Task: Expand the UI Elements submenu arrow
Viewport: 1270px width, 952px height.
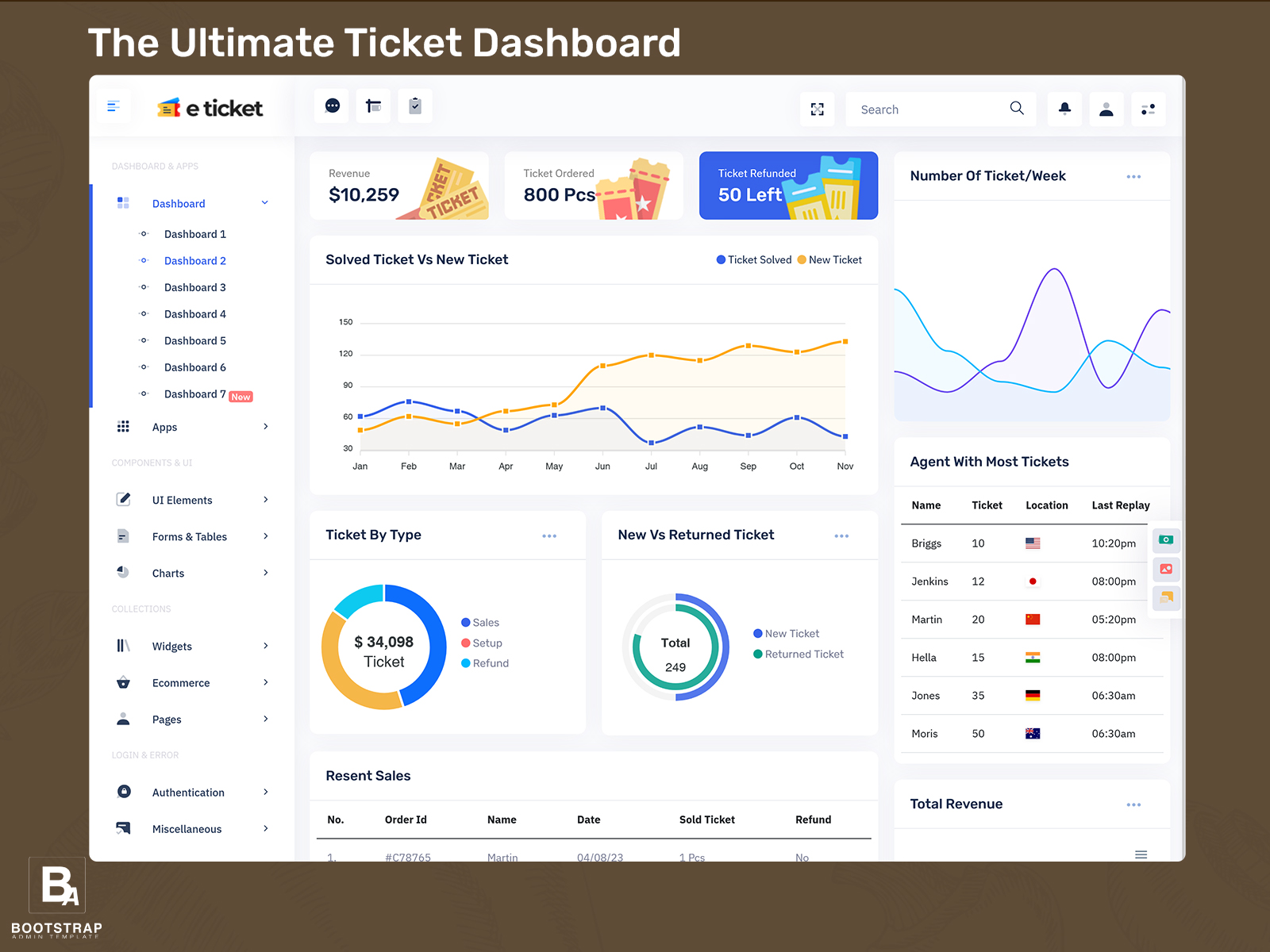Action: pyautogui.click(x=266, y=500)
